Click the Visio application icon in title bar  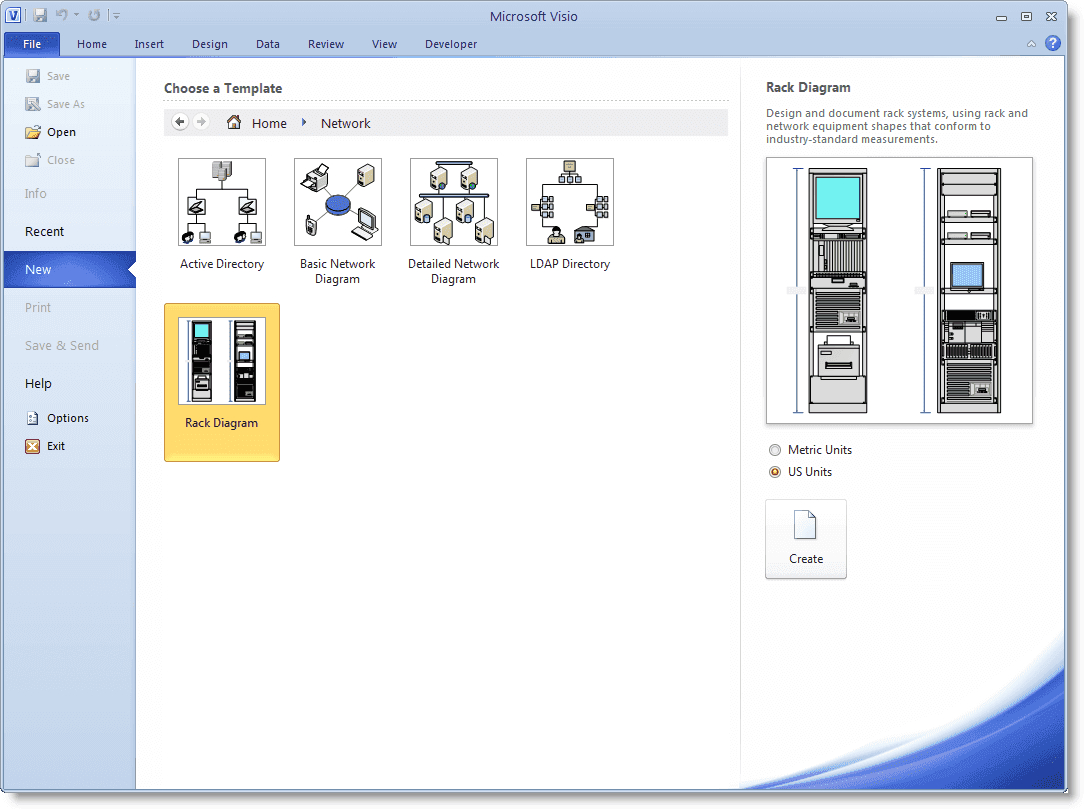(x=13, y=15)
